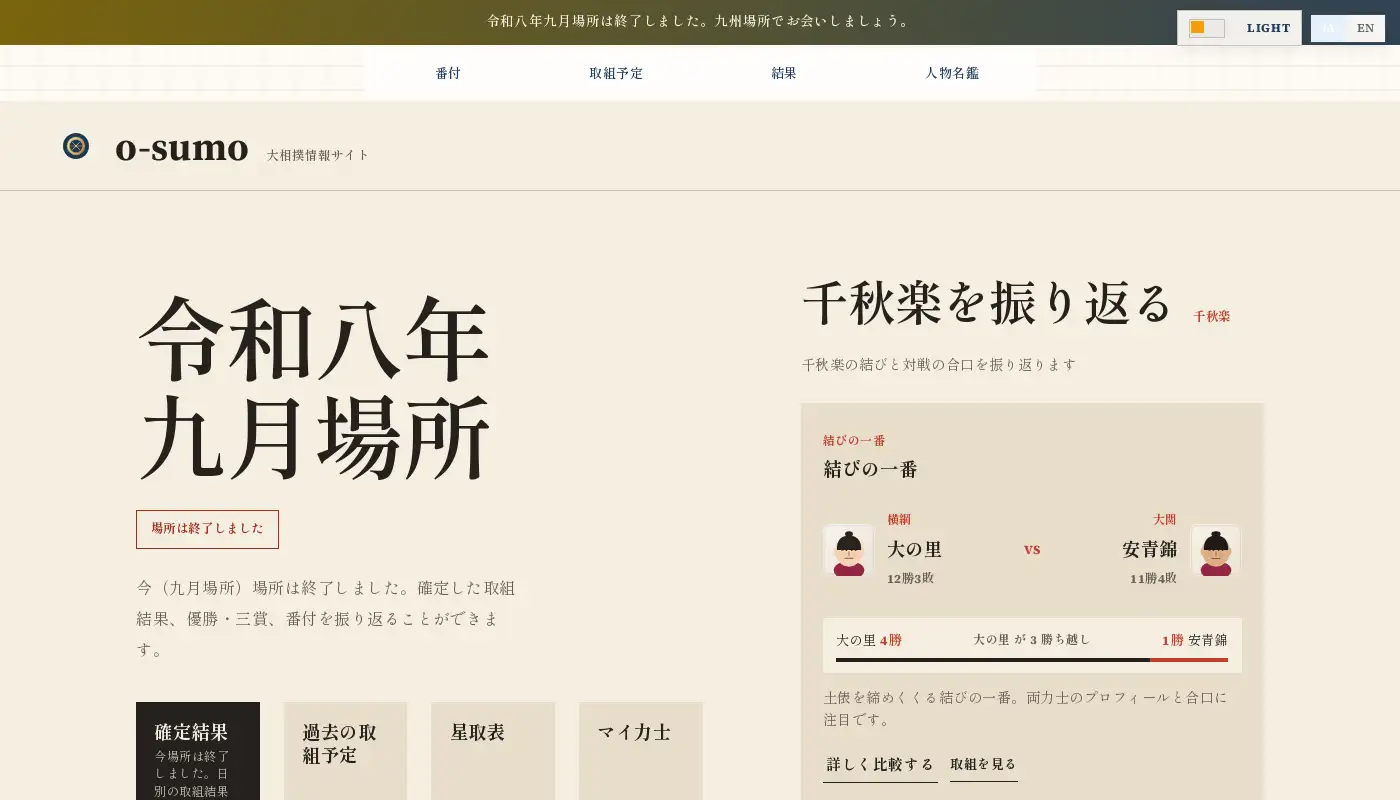
Task: Click the 11勝4敗 record text
Action: pyautogui.click(x=1153, y=578)
